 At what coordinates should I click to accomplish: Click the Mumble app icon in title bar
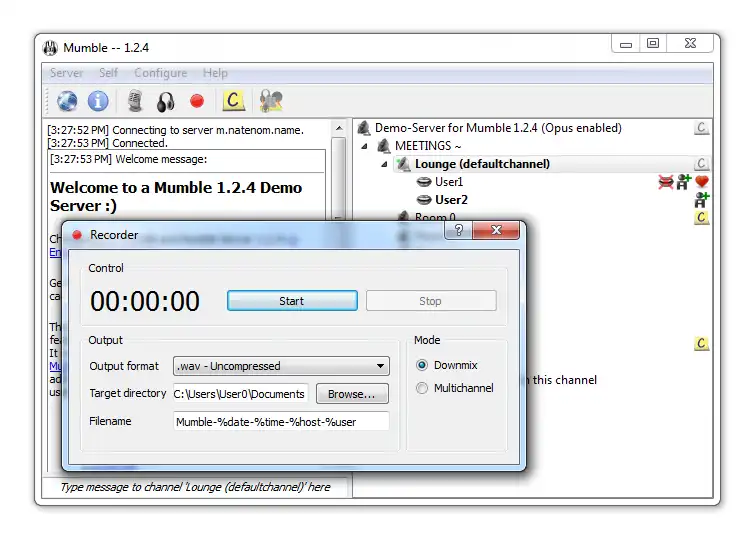point(50,48)
